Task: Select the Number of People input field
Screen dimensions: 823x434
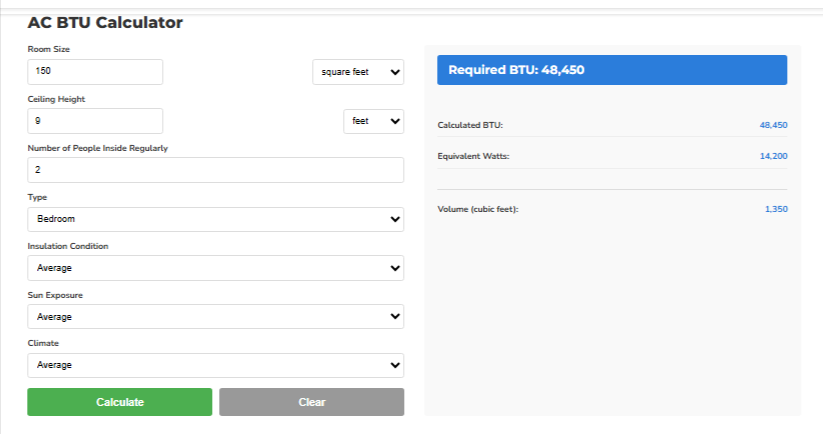Action: (x=215, y=170)
